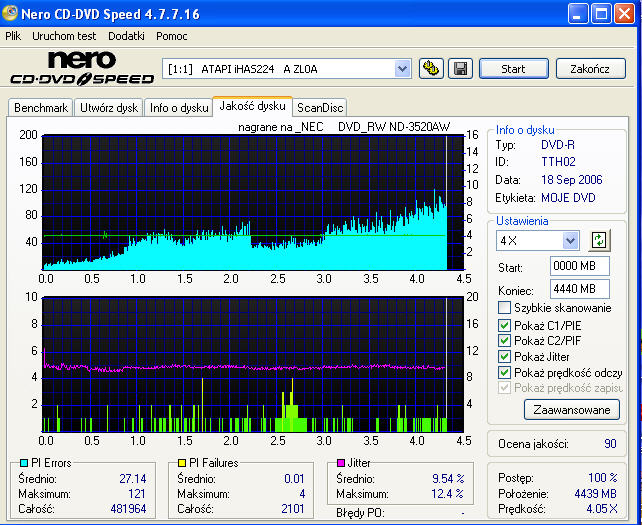This screenshot has width=642, height=525.
Task: Expand the 4X speed dropdown
Action: coord(570,241)
